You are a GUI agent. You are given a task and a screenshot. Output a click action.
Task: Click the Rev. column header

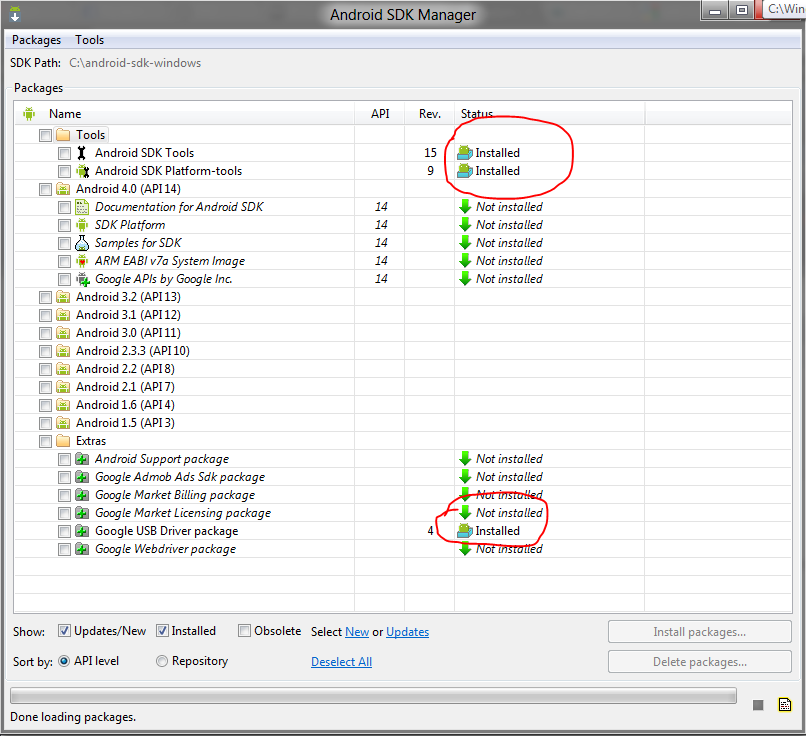click(430, 114)
